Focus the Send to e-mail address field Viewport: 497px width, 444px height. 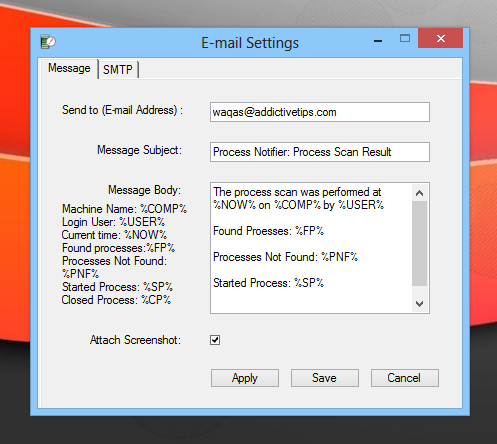tap(320, 112)
